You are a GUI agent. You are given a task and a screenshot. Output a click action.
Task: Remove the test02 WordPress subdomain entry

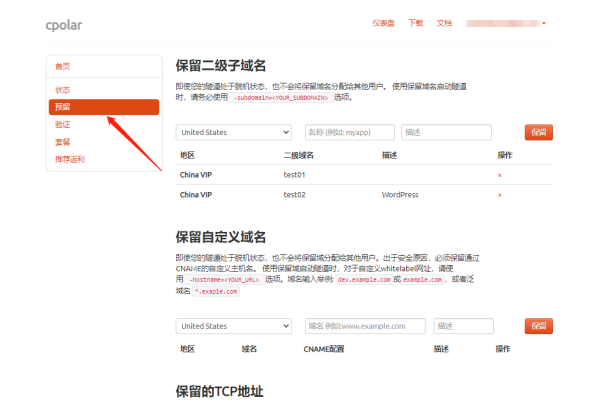coord(500,195)
